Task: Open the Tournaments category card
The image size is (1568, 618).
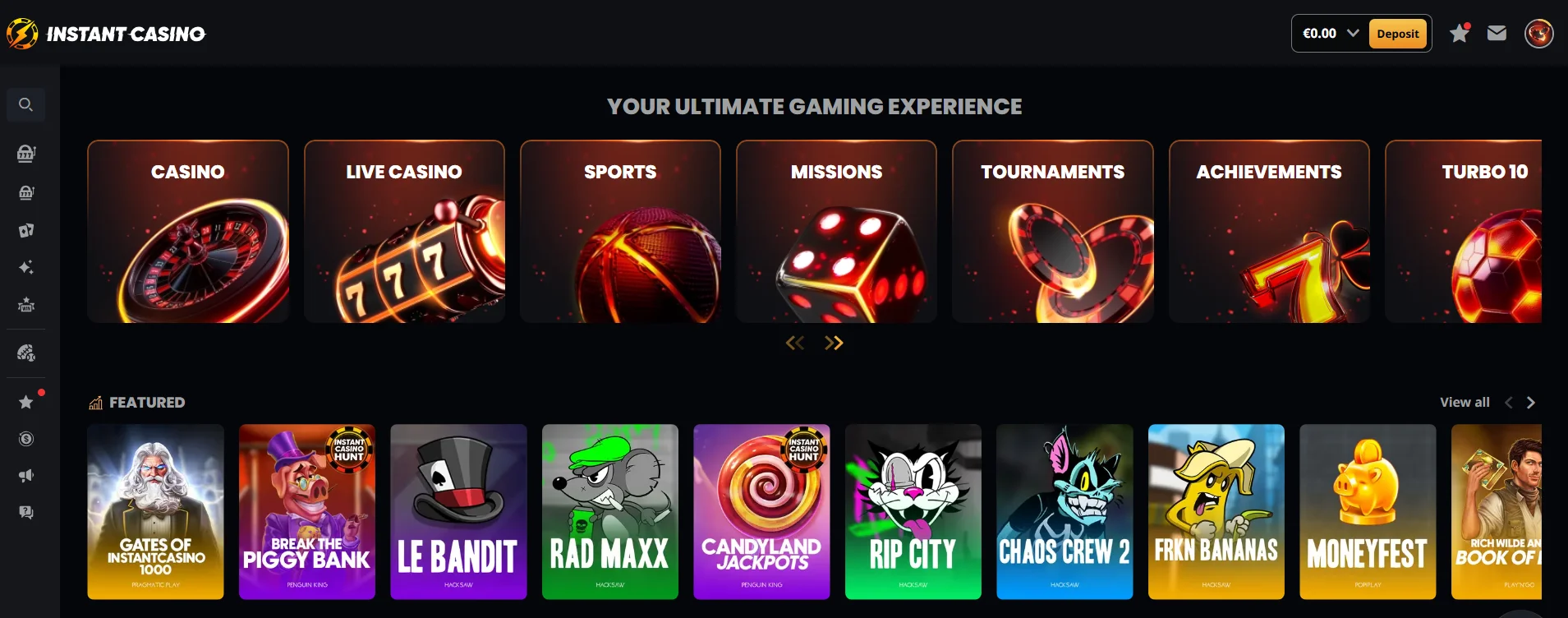Action: tap(1053, 232)
